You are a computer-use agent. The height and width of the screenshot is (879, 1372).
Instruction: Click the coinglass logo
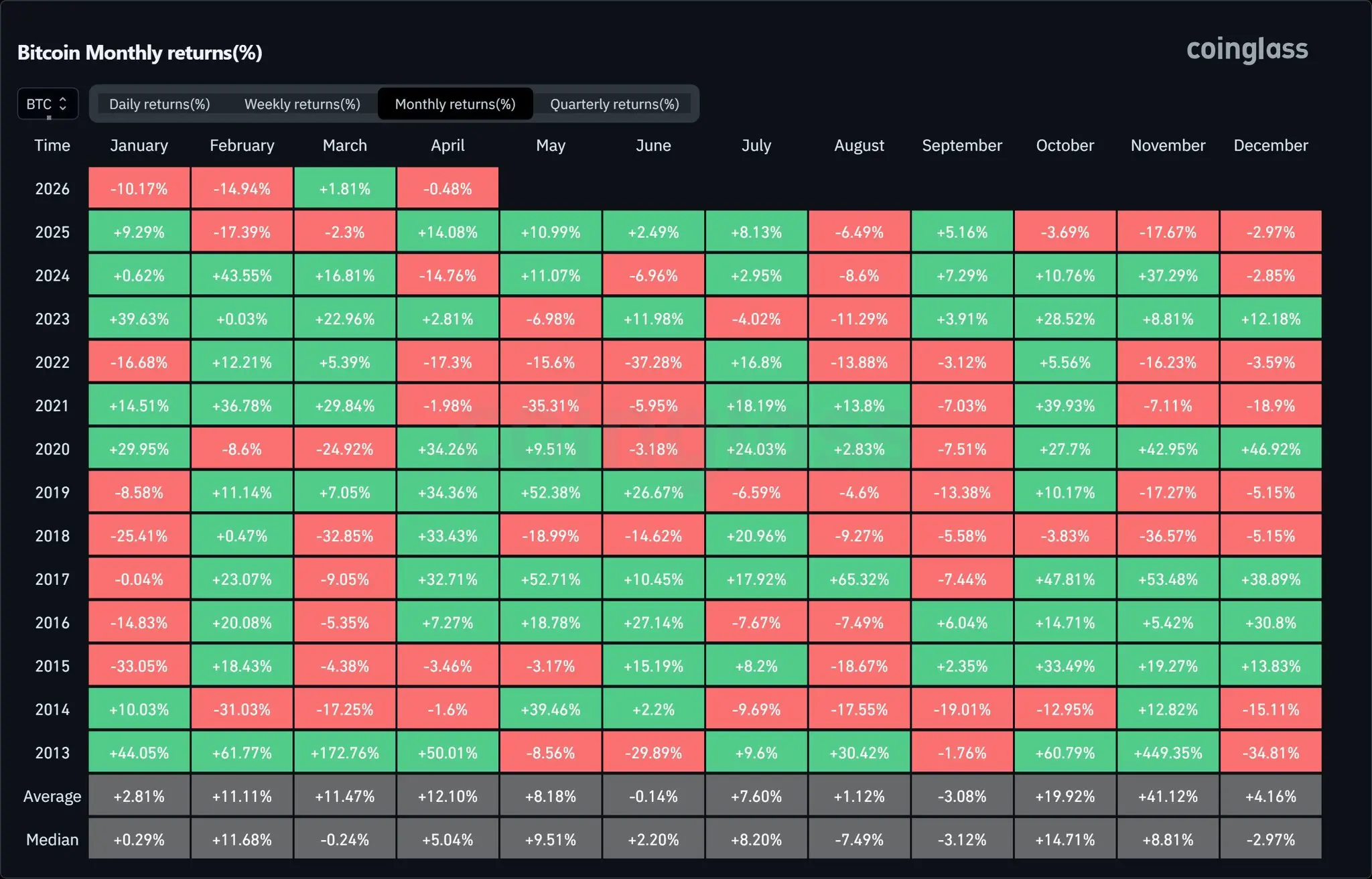(1247, 50)
